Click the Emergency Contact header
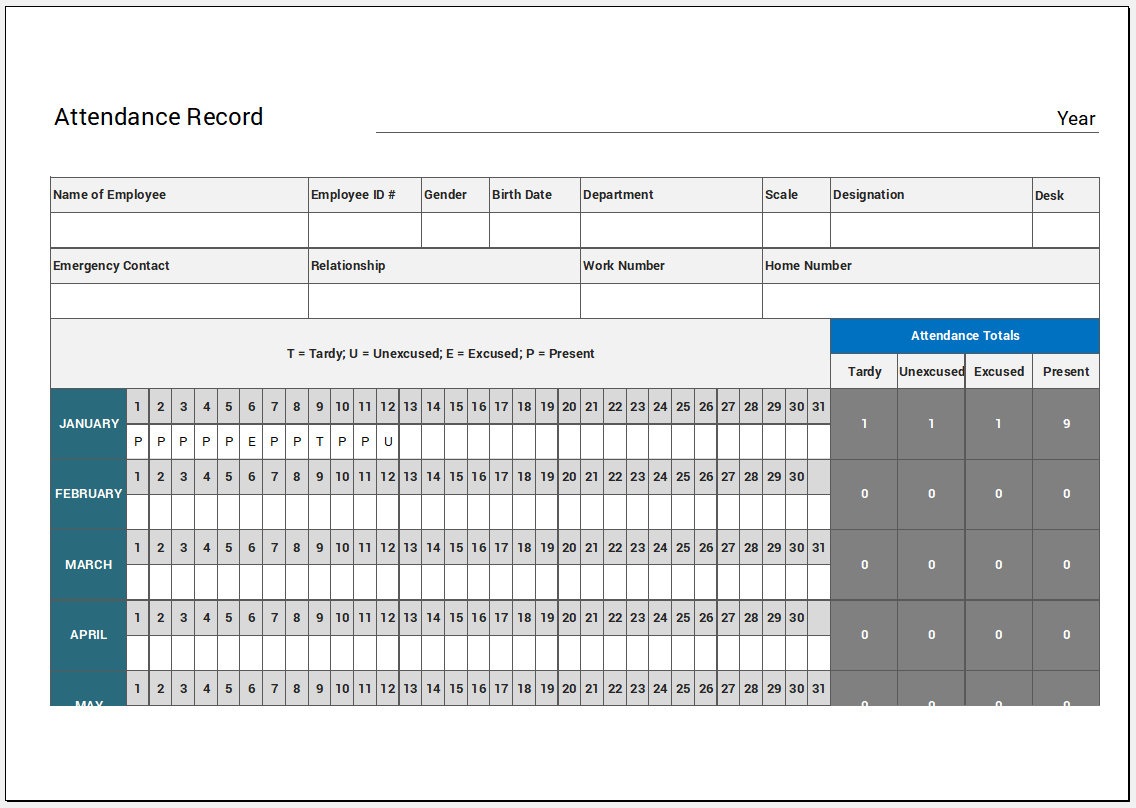The height and width of the screenshot is (808, 1136). [x=179, y=266]
